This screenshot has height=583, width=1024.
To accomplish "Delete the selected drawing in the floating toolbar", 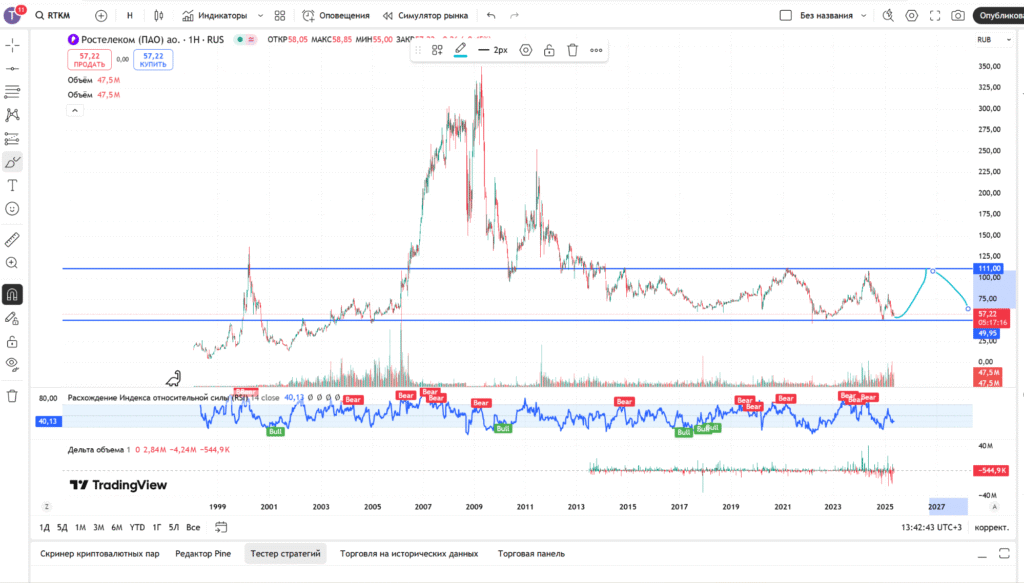I will (573, 50).
